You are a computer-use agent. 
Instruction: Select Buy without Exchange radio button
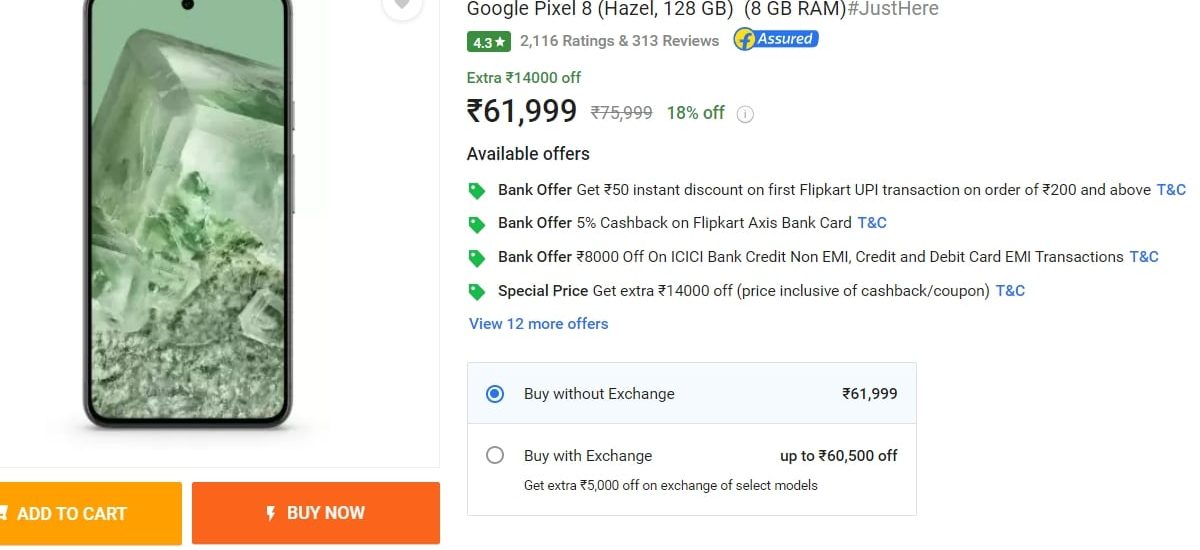click(x=495, y=394)
